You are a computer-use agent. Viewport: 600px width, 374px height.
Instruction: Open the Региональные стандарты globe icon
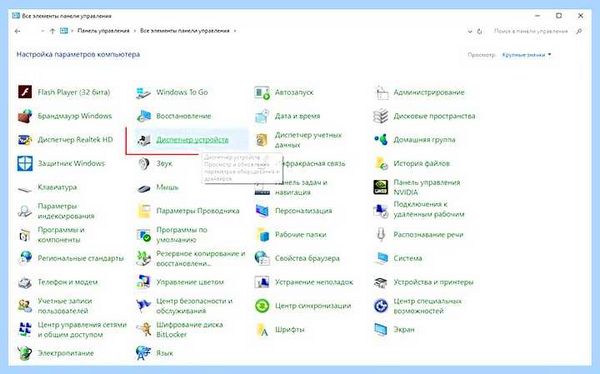tap(25, 258)
